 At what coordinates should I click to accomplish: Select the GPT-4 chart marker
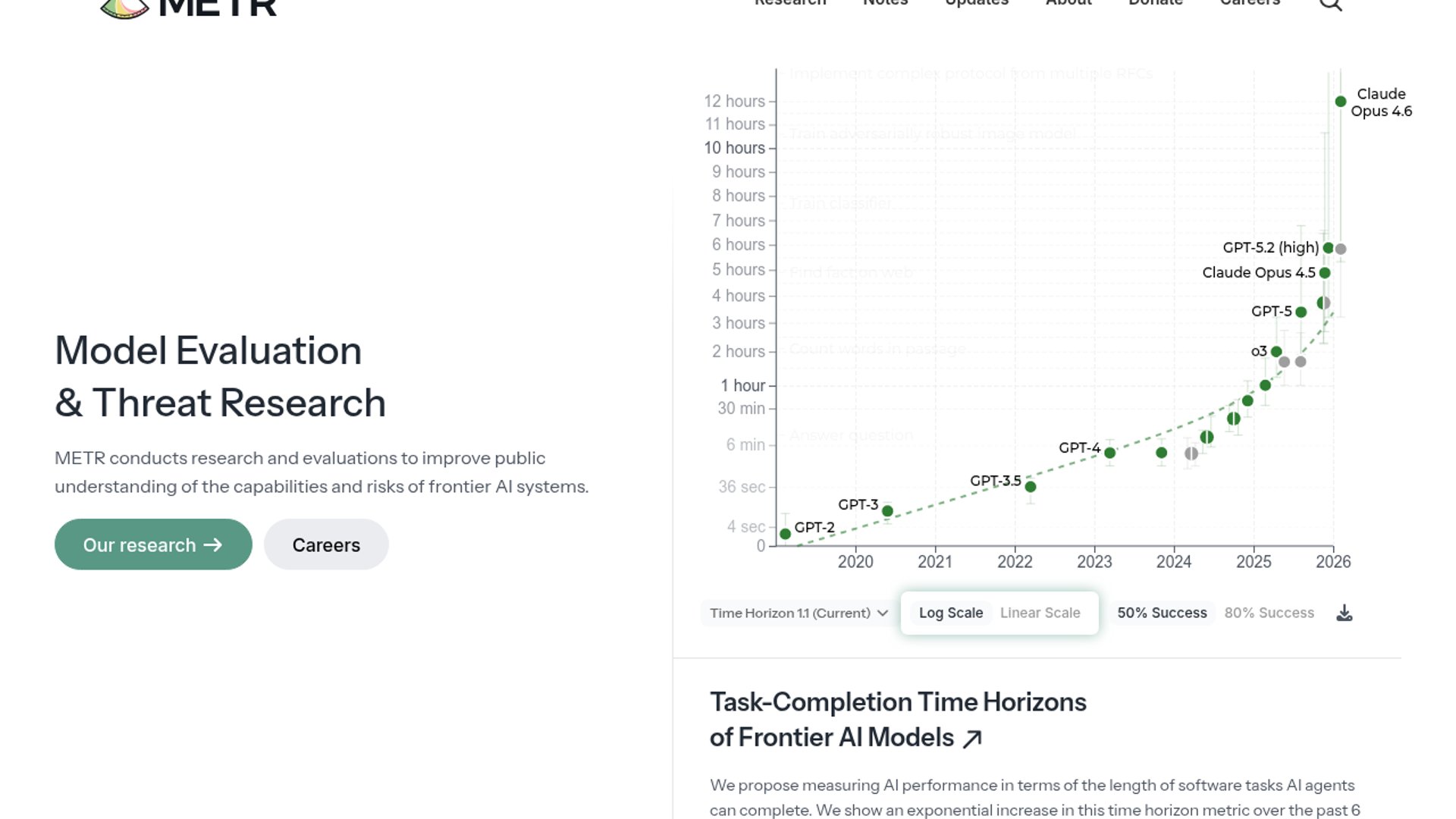[x=1109, y=453]
